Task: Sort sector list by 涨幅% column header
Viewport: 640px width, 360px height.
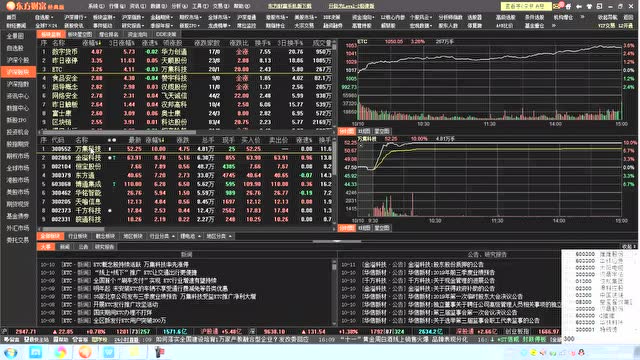Action: 91,43
